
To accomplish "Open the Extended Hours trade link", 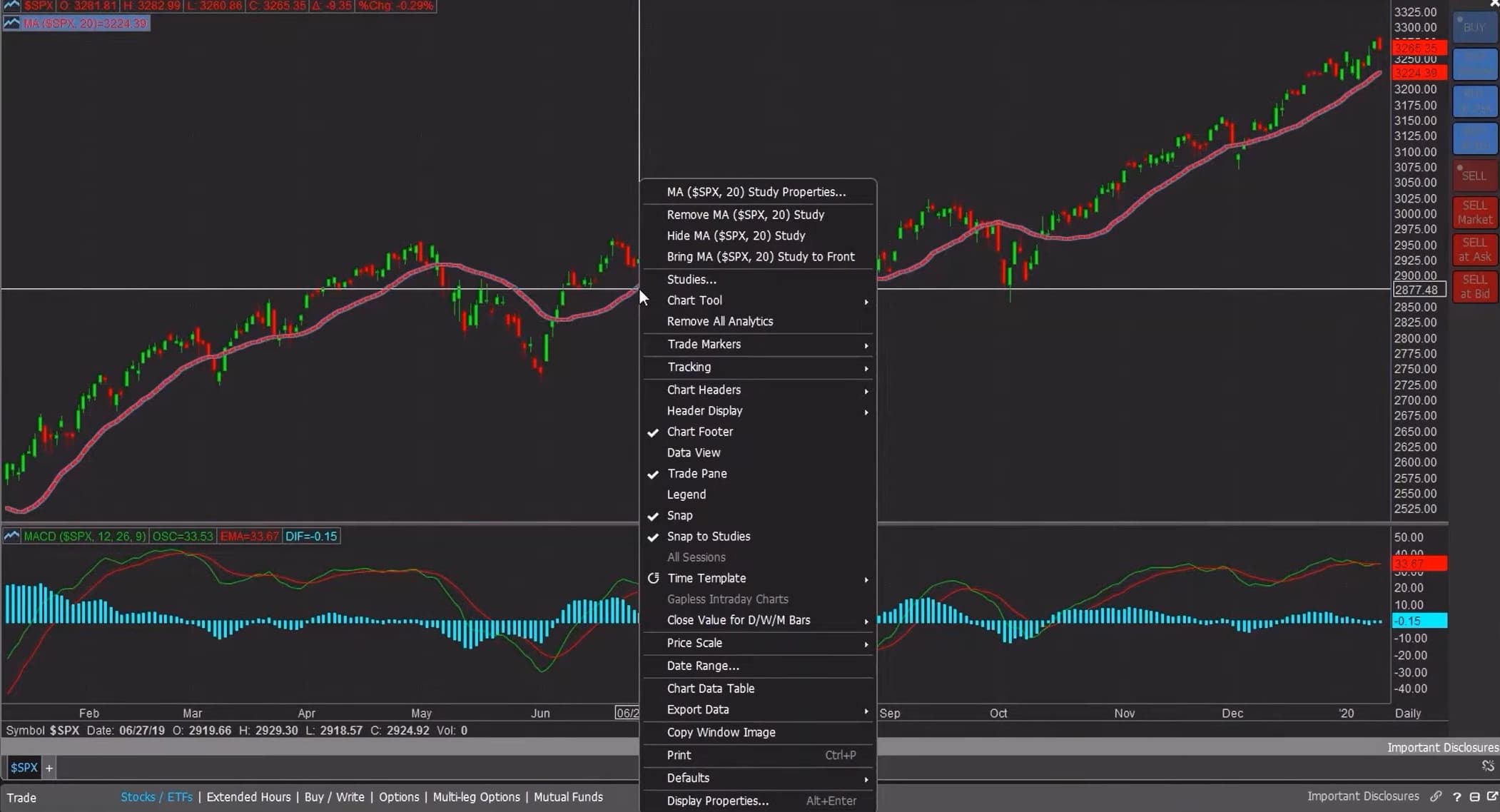I will [x=248, y=797].
